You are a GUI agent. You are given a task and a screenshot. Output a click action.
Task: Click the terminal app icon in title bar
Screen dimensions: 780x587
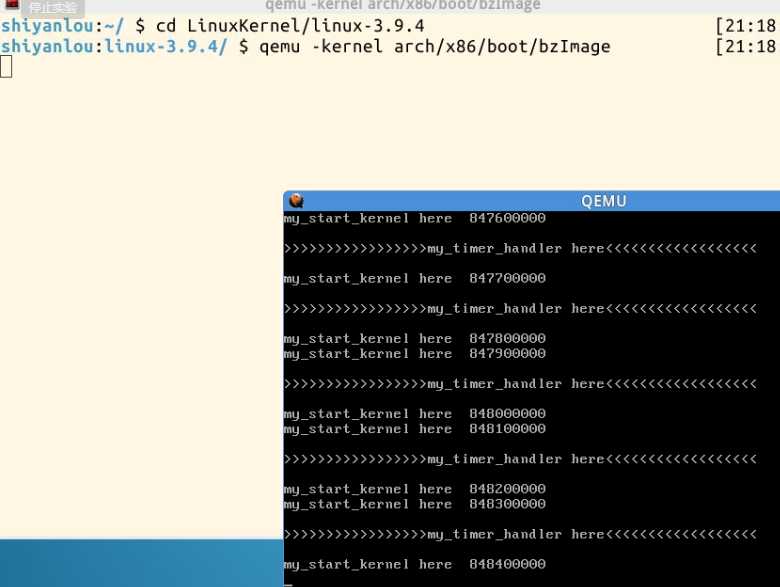12,4
